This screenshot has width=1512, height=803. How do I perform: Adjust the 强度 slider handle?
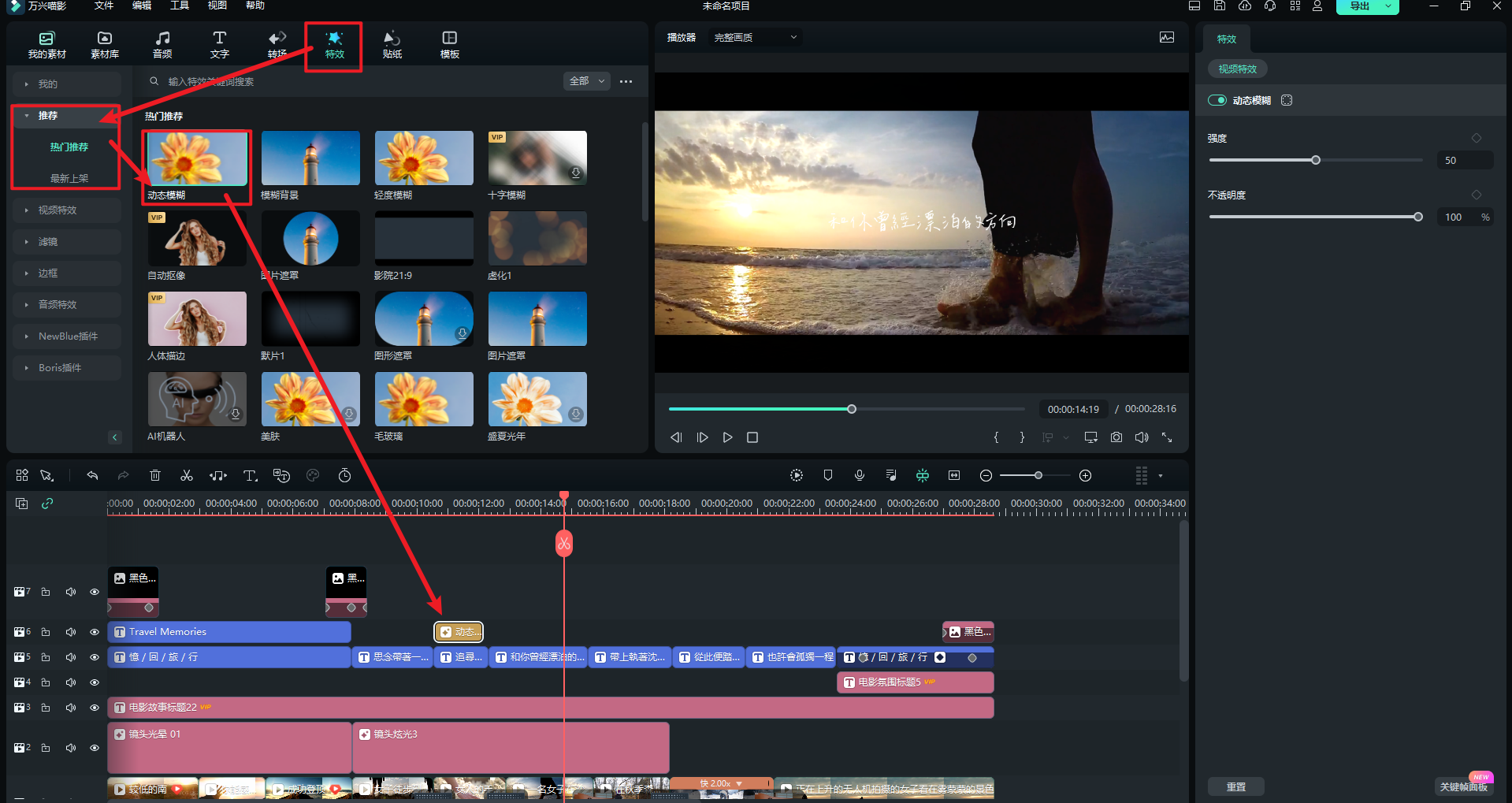1316,160
